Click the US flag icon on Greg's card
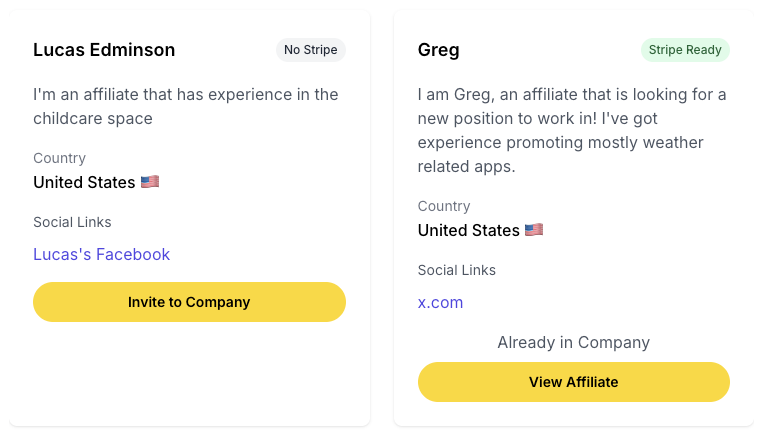 pos(534,230)
